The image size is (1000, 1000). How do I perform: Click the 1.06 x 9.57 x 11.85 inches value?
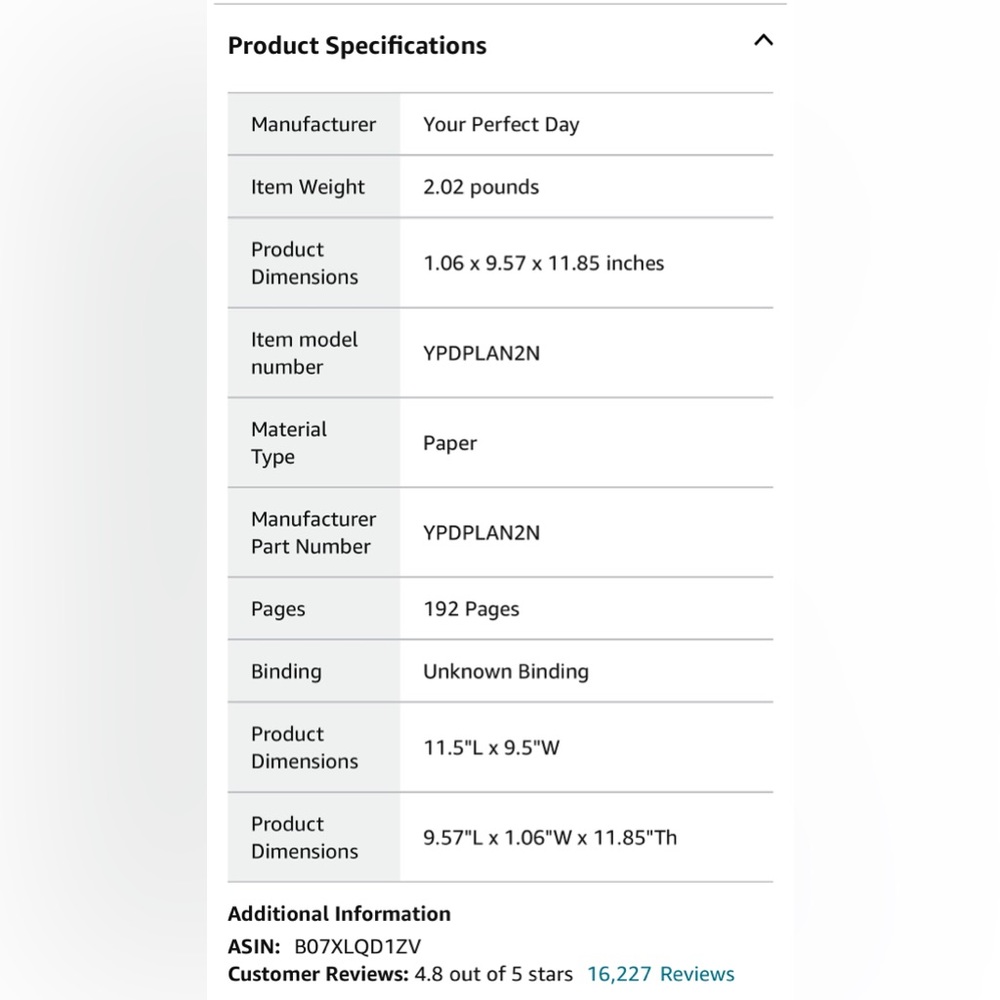coord(543,263)
